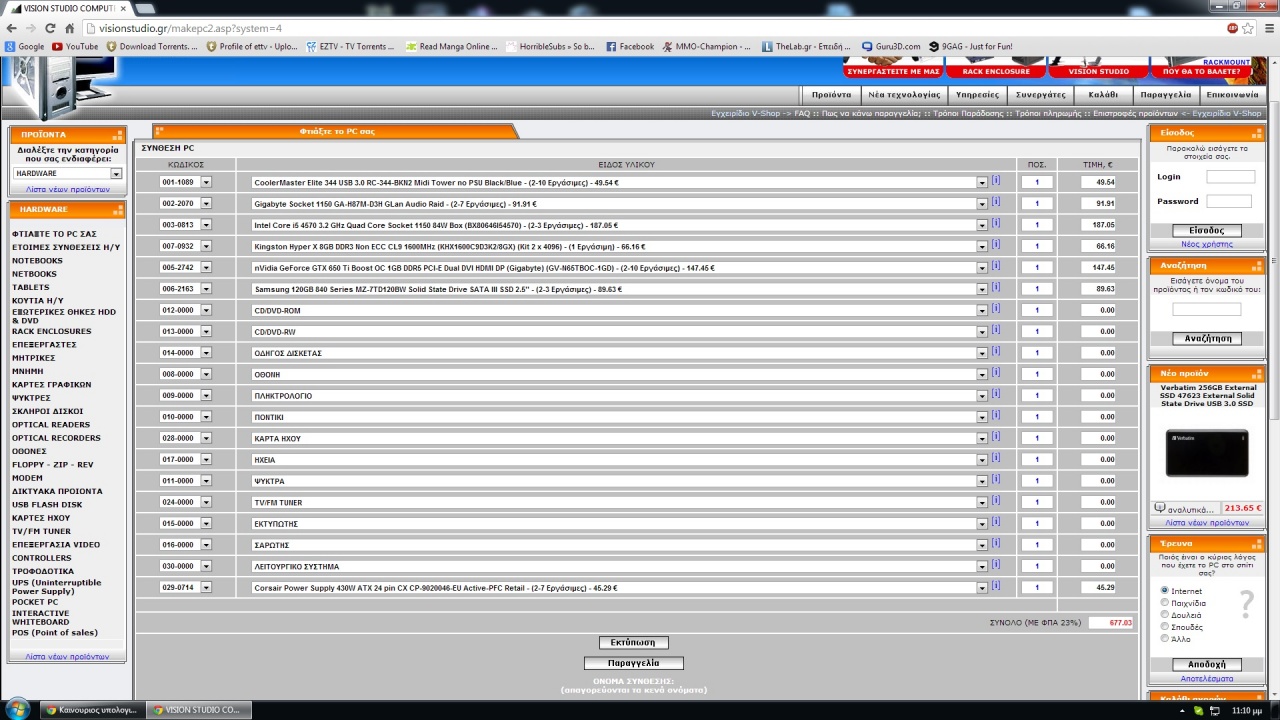This screenshot has width=1280, height=720.
Task: Click the Login input field
Action: pos(1230,176)
